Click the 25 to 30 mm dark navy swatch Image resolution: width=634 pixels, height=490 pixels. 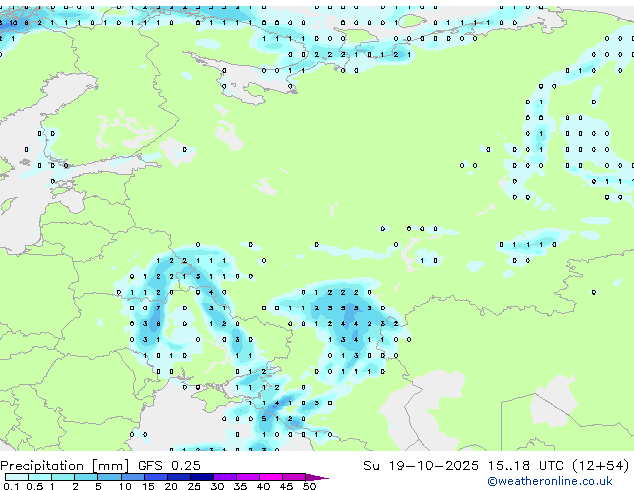tap(201, 477)
